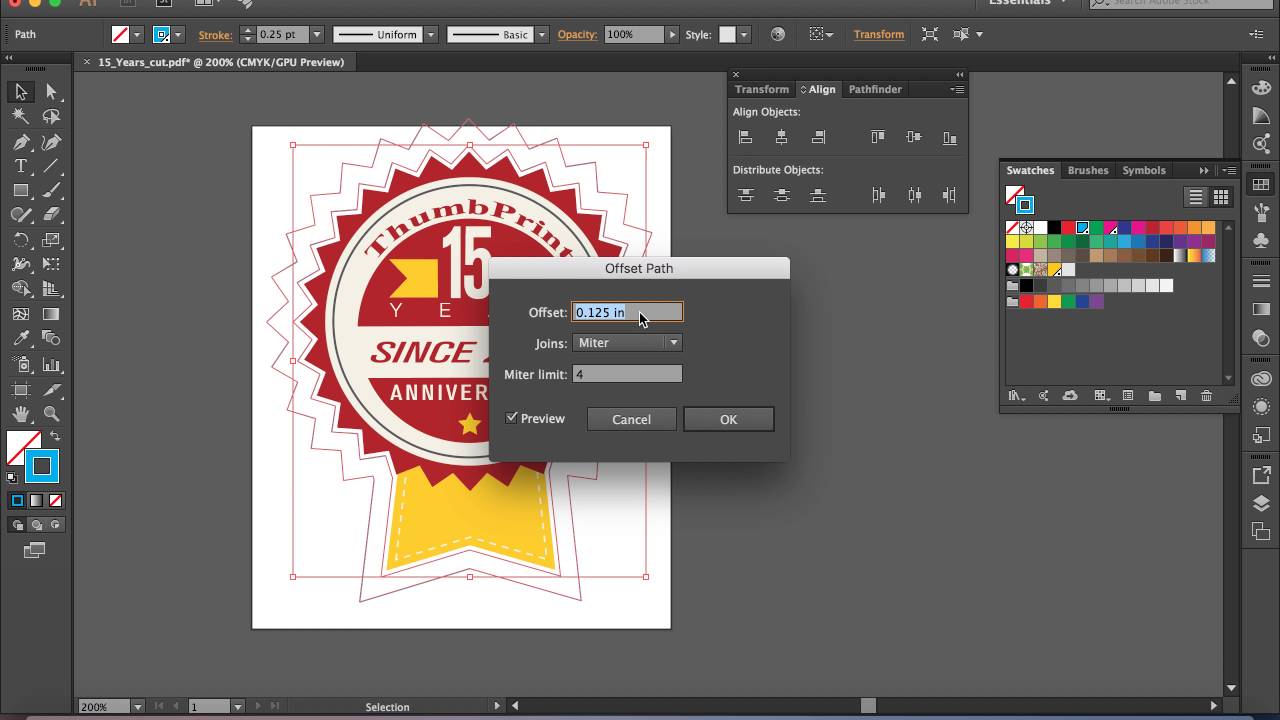Click the vertical align bottom icon
Viewport: 1280px width, 720px height.
950,137
